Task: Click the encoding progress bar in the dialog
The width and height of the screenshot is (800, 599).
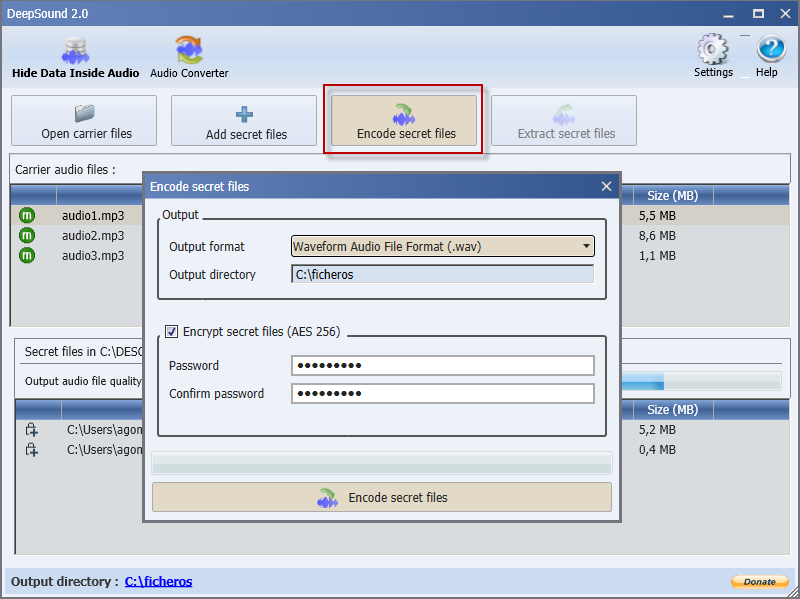Action: 382,463
